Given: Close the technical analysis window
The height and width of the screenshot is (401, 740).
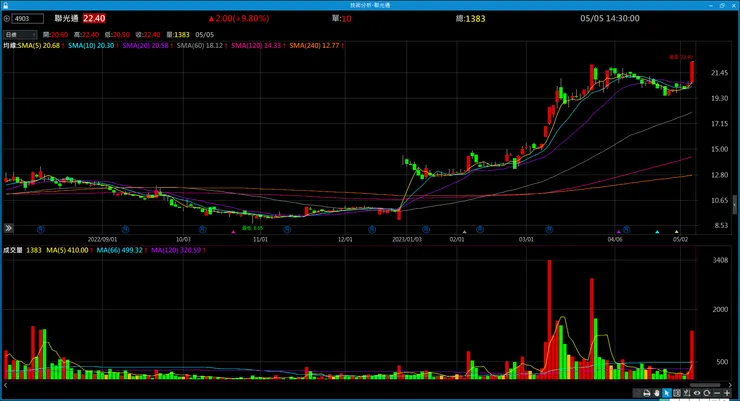Looking at the screenshot, I should [733, 5].
